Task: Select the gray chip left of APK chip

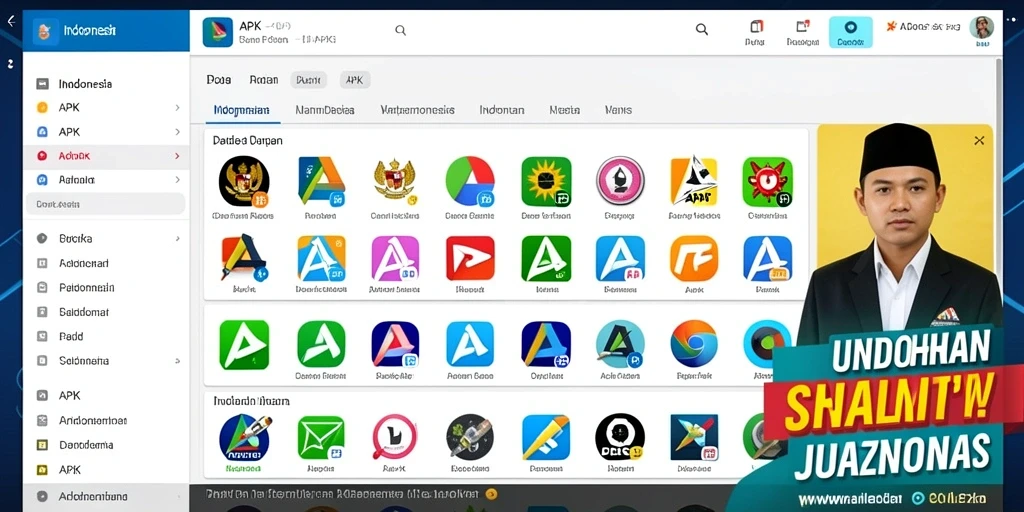Action: point(308,80)
